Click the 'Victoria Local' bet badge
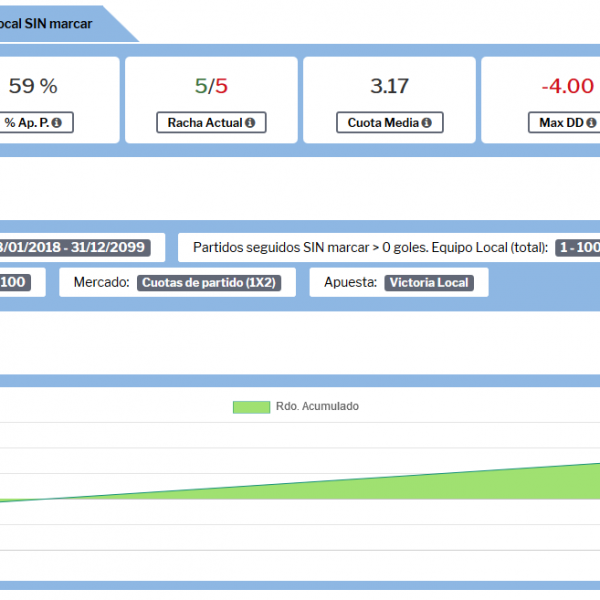Viewport: 600px width, 600px height. point(429,283)
